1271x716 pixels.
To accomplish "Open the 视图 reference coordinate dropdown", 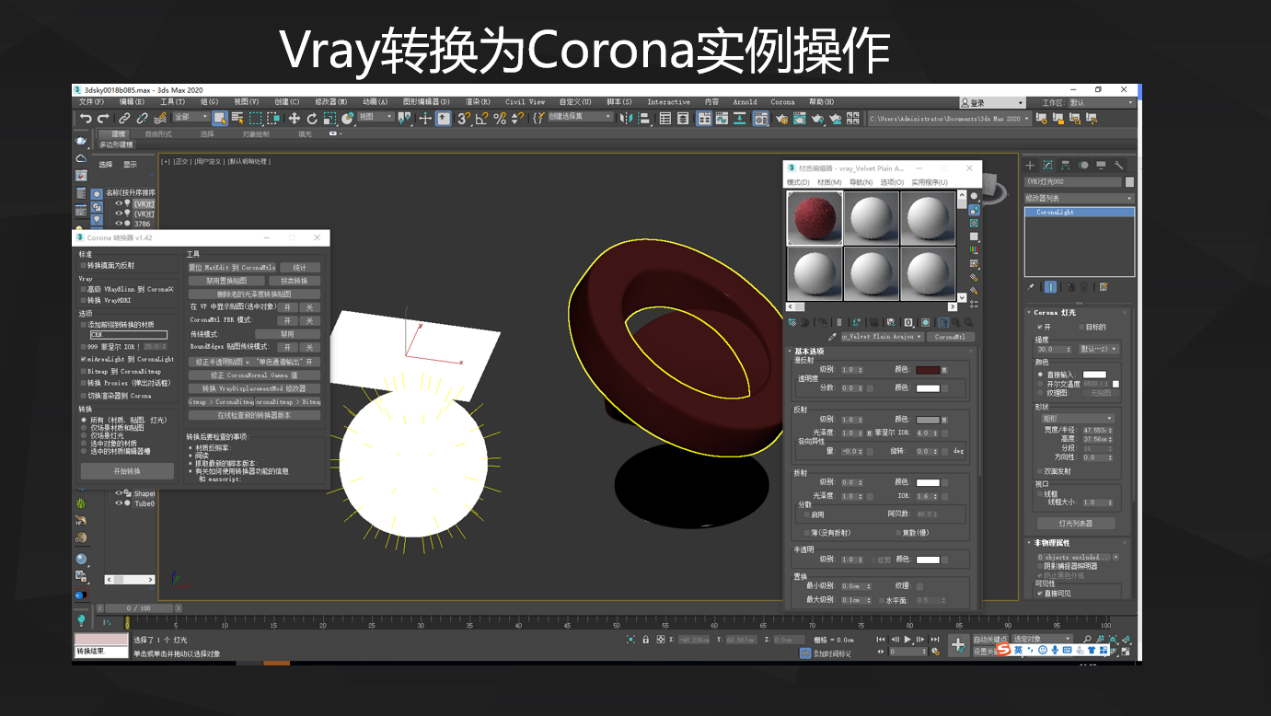I will click(376, 118).
